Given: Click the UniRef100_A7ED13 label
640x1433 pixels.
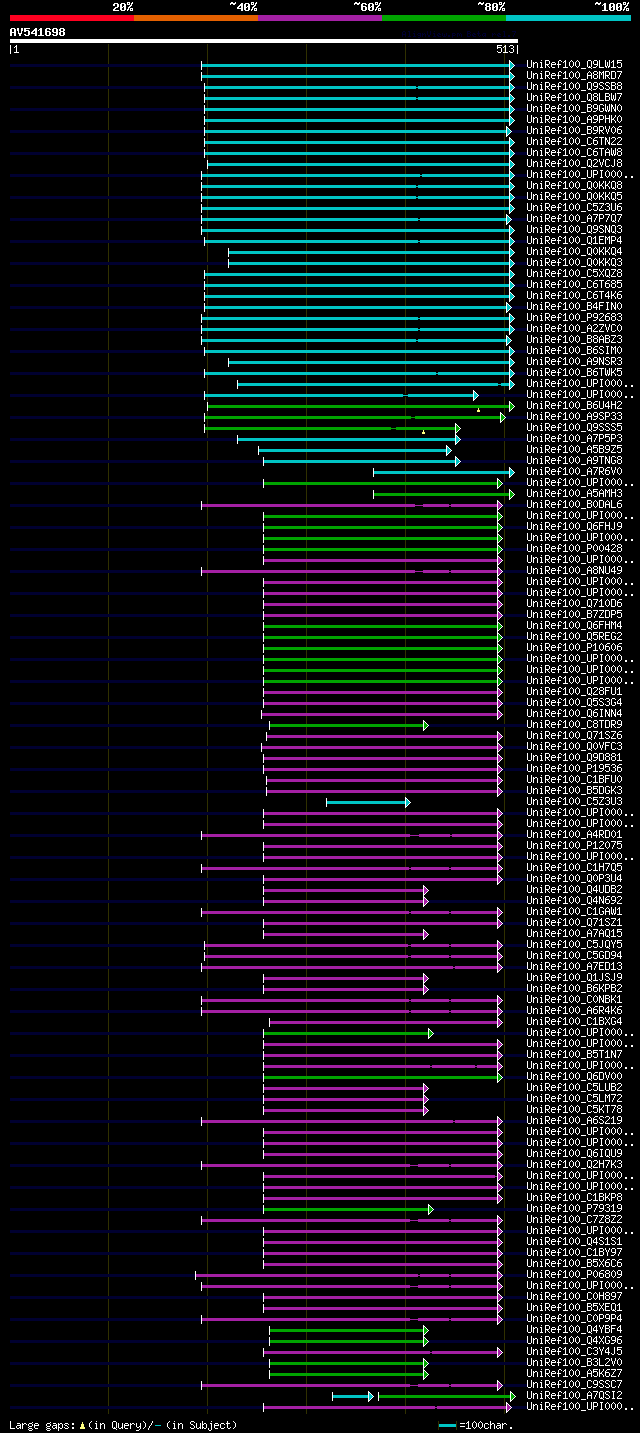Looking at the screenshot, I should click(x=574, y=966).
